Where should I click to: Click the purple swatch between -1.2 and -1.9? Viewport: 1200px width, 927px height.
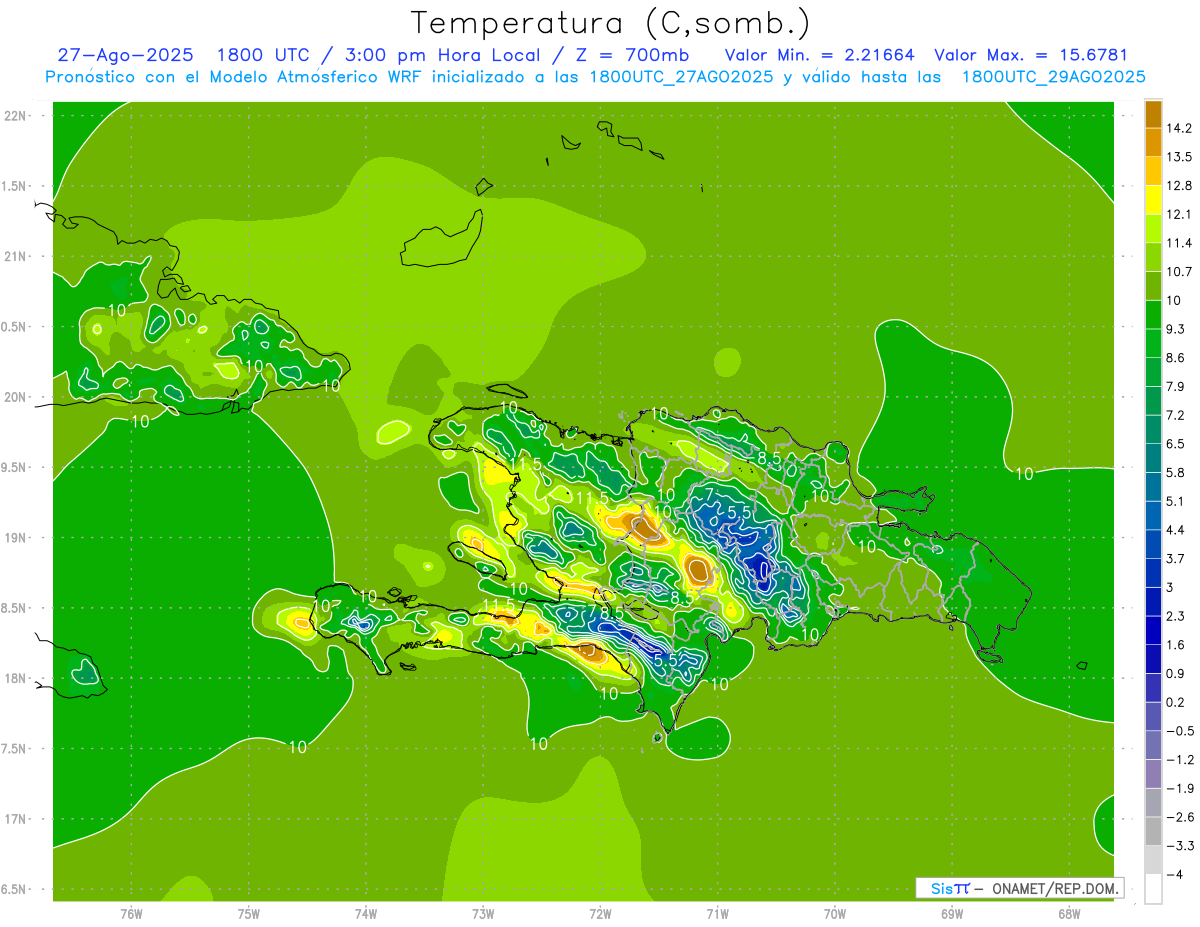pyautogui.click(x=1153, y=773)
